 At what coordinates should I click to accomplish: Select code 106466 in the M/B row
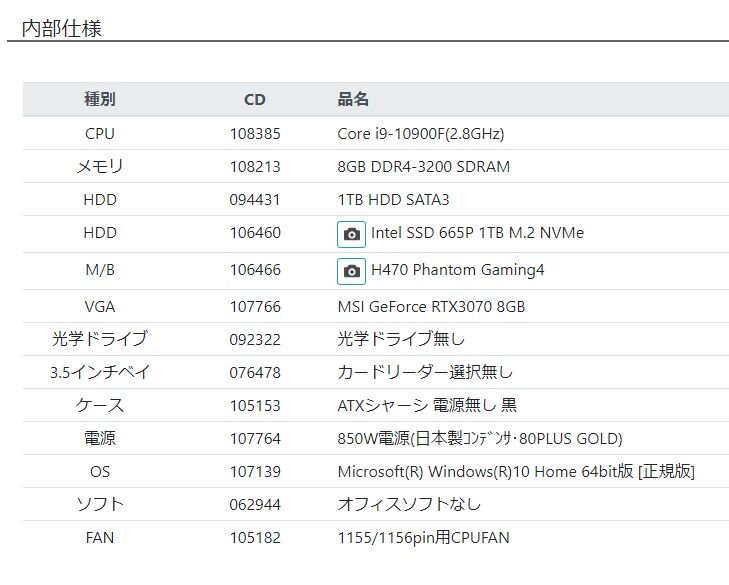coord(255,270)
